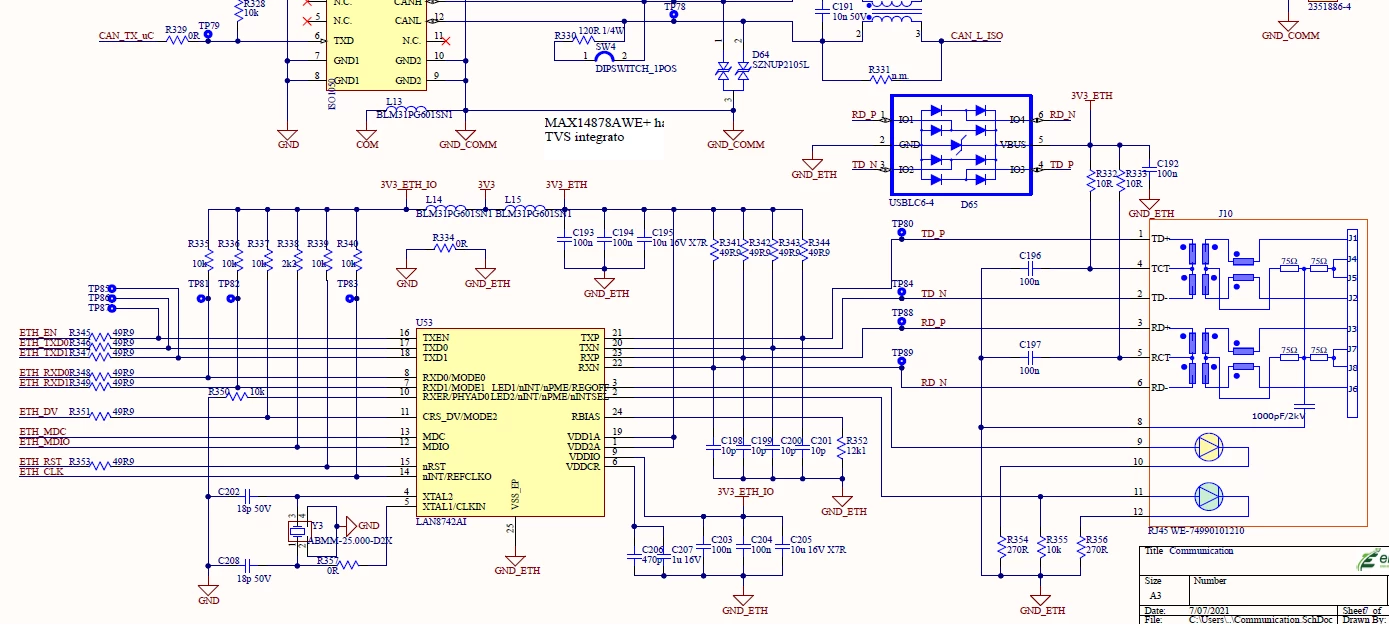Image resolution: width=1389 pixels, height=630 pixels.
Task: Click the LAN8742AI part name text
Action: [x=441, y=522]
